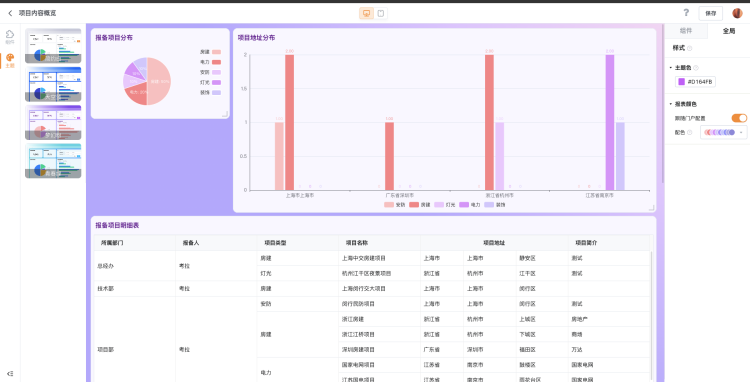750x382 pixels.
Task: Open the 配色 color scheme dropdown
Action: tap(724, 132)
